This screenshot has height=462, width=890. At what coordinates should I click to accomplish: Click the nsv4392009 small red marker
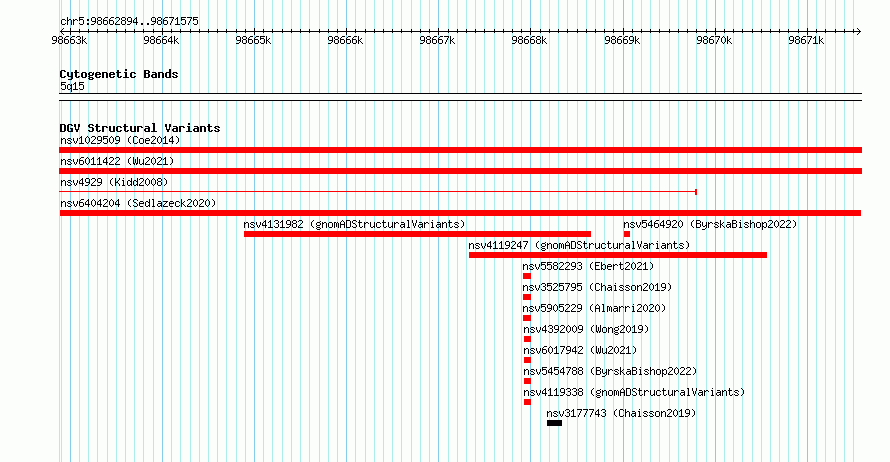click(527, 339)
